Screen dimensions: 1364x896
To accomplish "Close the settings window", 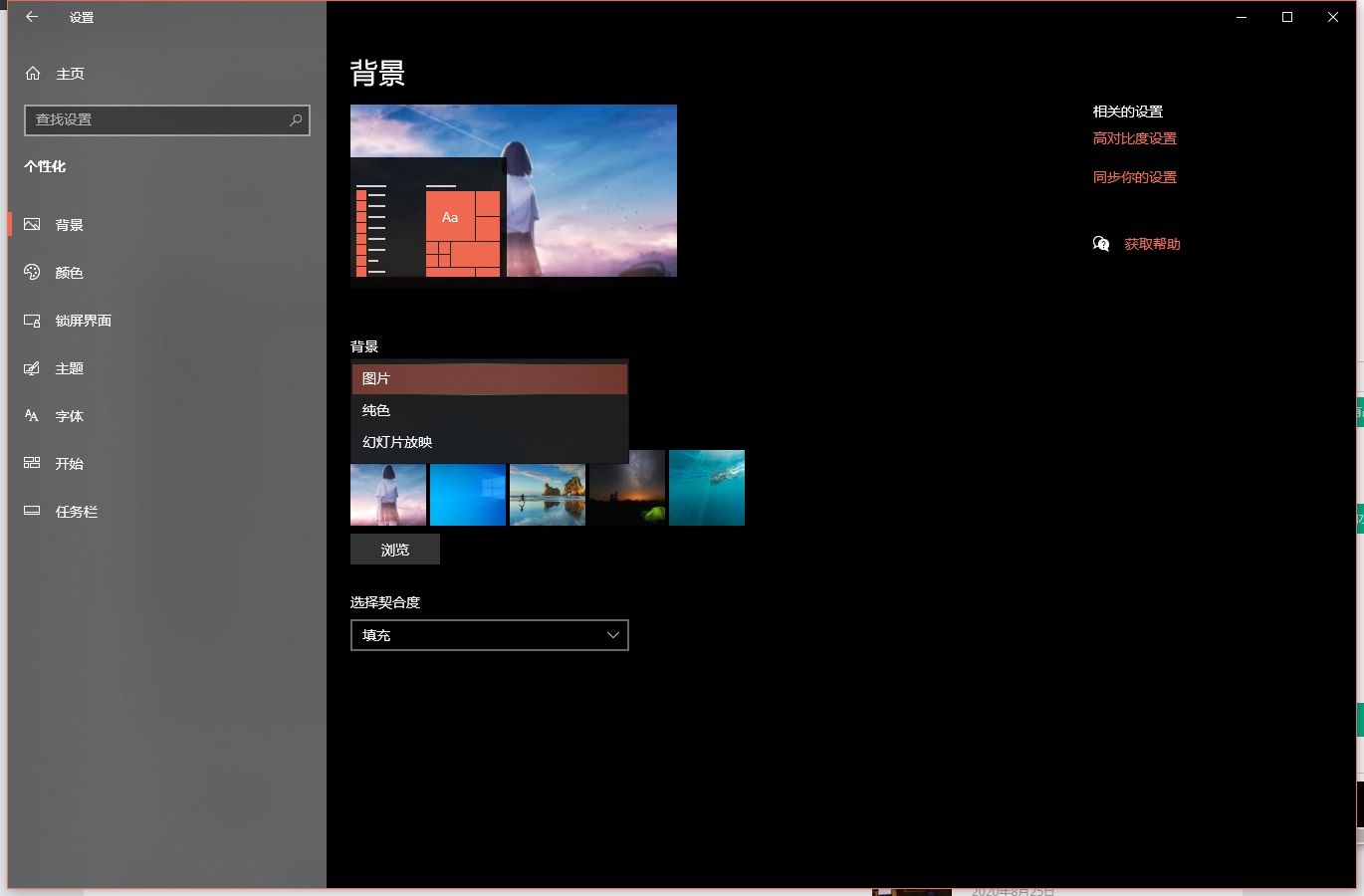I will (x=1333, y=17).
